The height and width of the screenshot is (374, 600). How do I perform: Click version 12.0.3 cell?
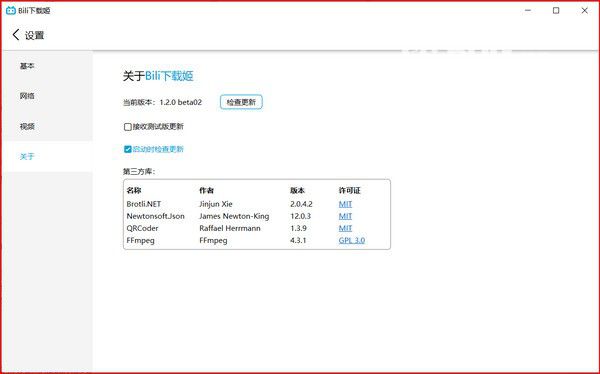point(300,216)
